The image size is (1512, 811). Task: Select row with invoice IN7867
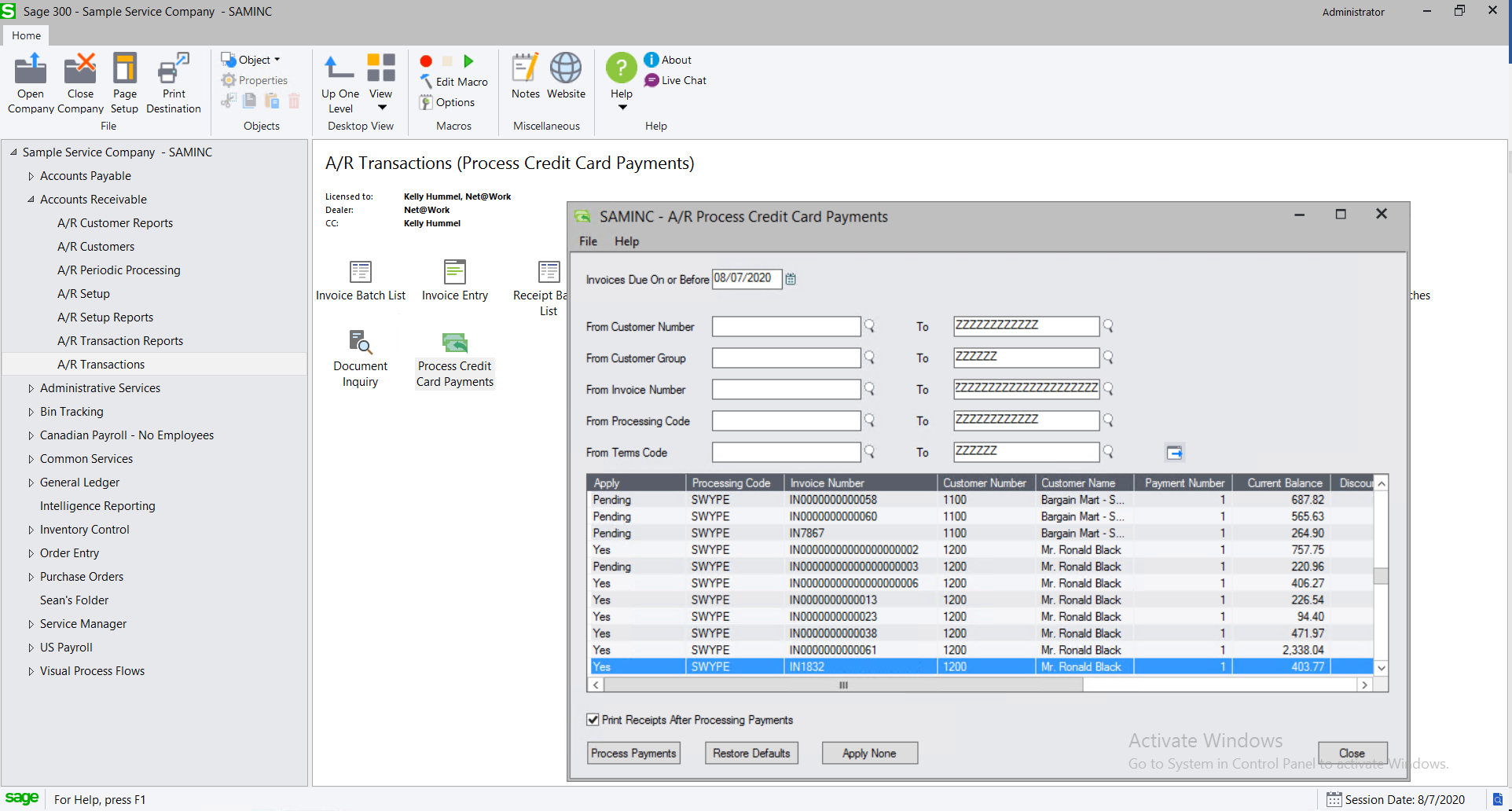(981, 534)
